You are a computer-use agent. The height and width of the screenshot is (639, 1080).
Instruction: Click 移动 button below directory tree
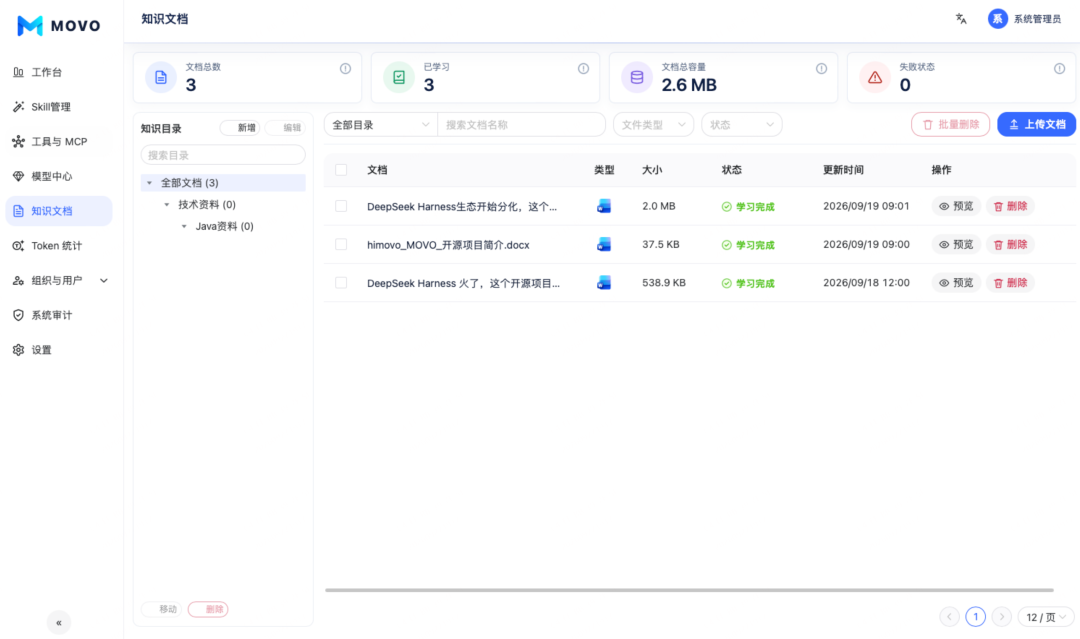coord(161,609)
